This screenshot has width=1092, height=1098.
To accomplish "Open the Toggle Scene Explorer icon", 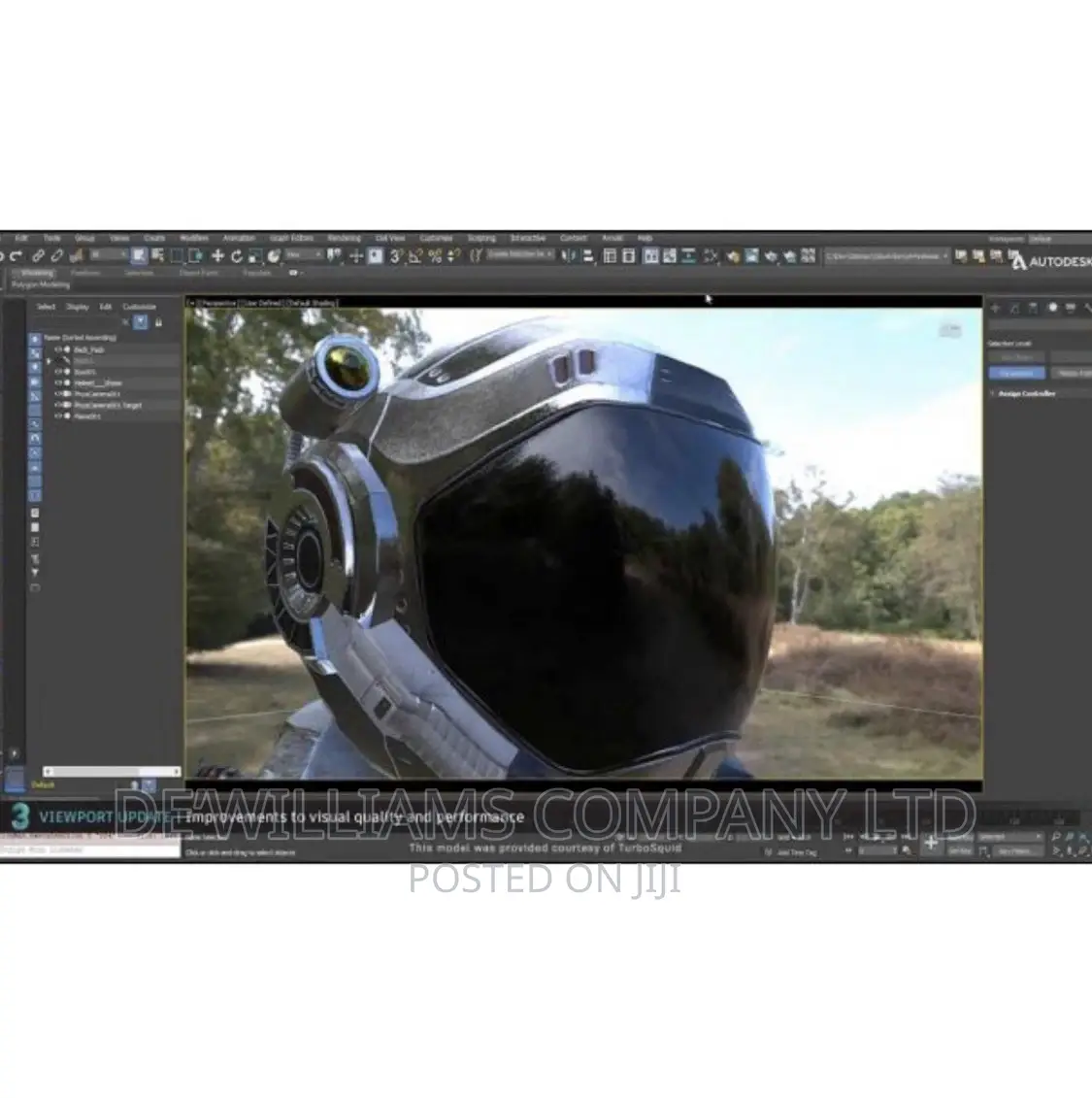I will pos(610,256).
